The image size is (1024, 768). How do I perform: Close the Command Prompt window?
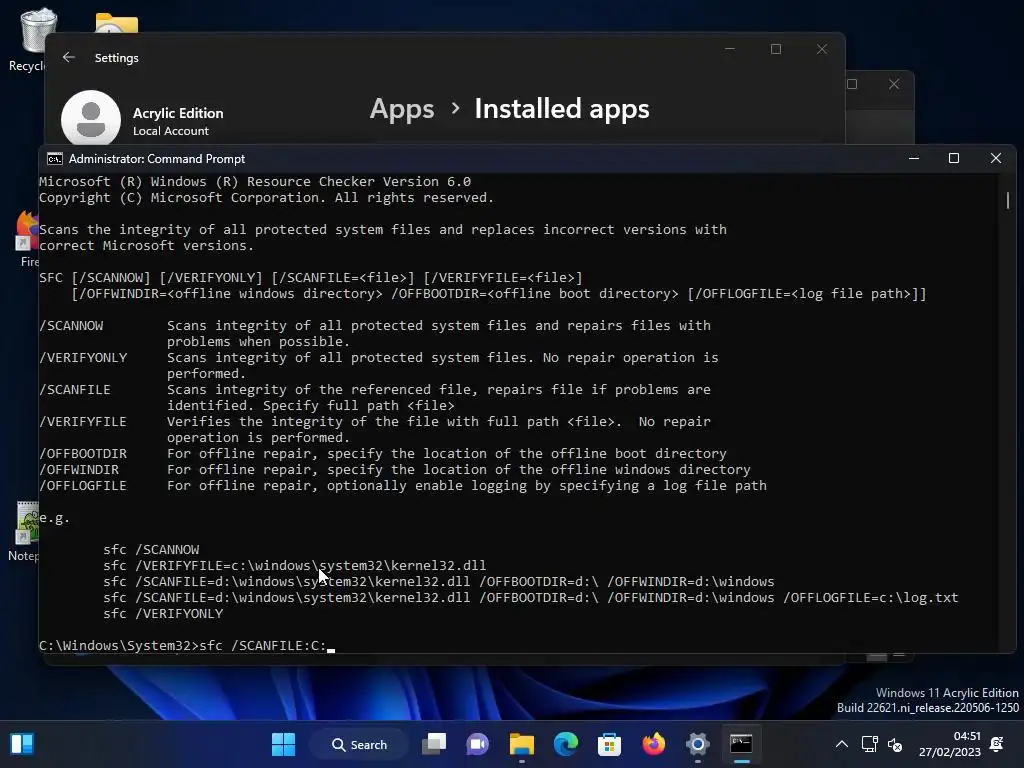[995, 159]
